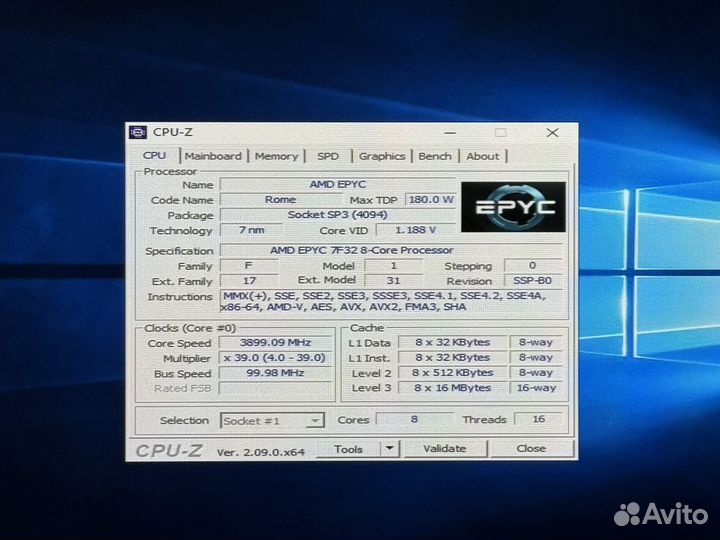Click the empty Rated FSB field
The image size is (720, 540).
click(x=275, y=388)
